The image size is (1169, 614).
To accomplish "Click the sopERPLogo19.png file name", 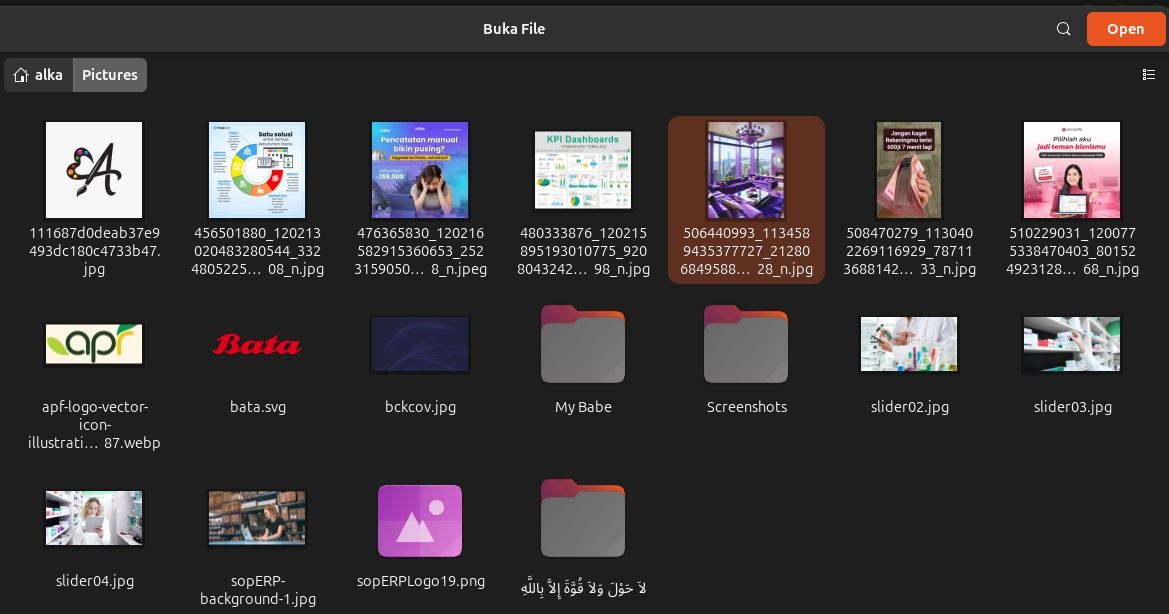I will tap(420, 580).
